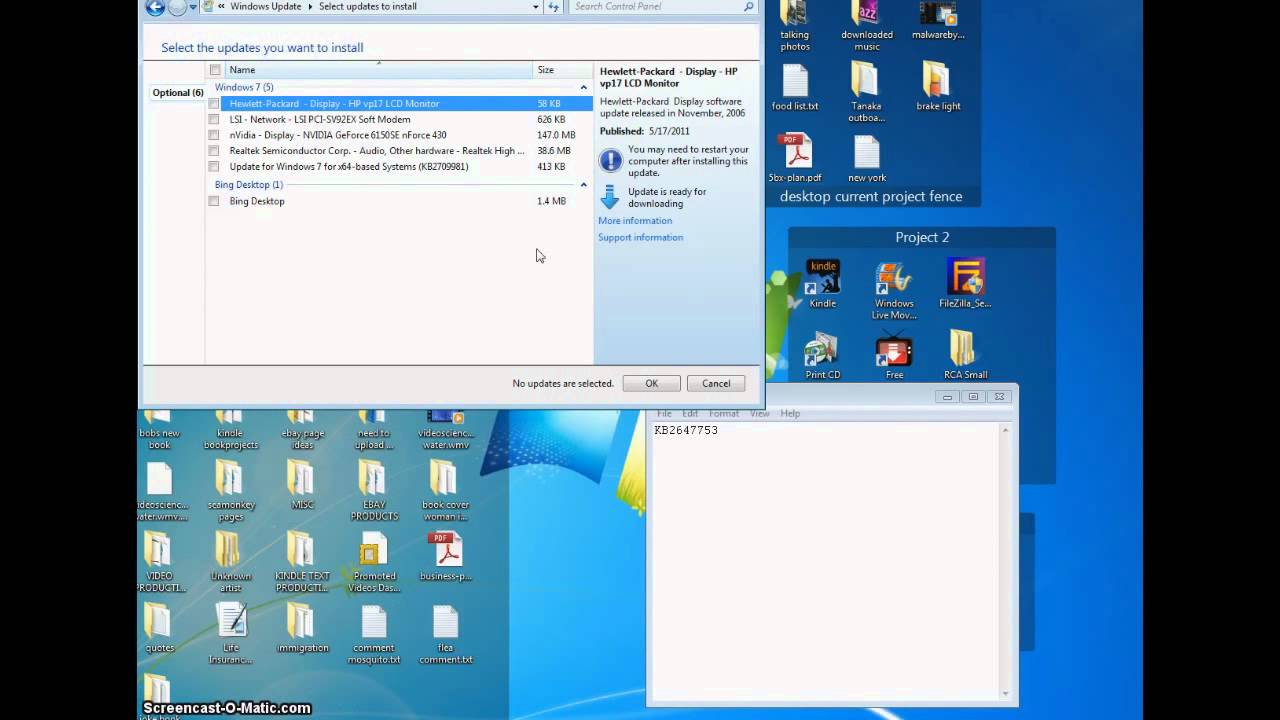This screenshot has height=720, width=1280.
Task: Select the 'immigration' folder icon
Action: (x=302, y=628)
